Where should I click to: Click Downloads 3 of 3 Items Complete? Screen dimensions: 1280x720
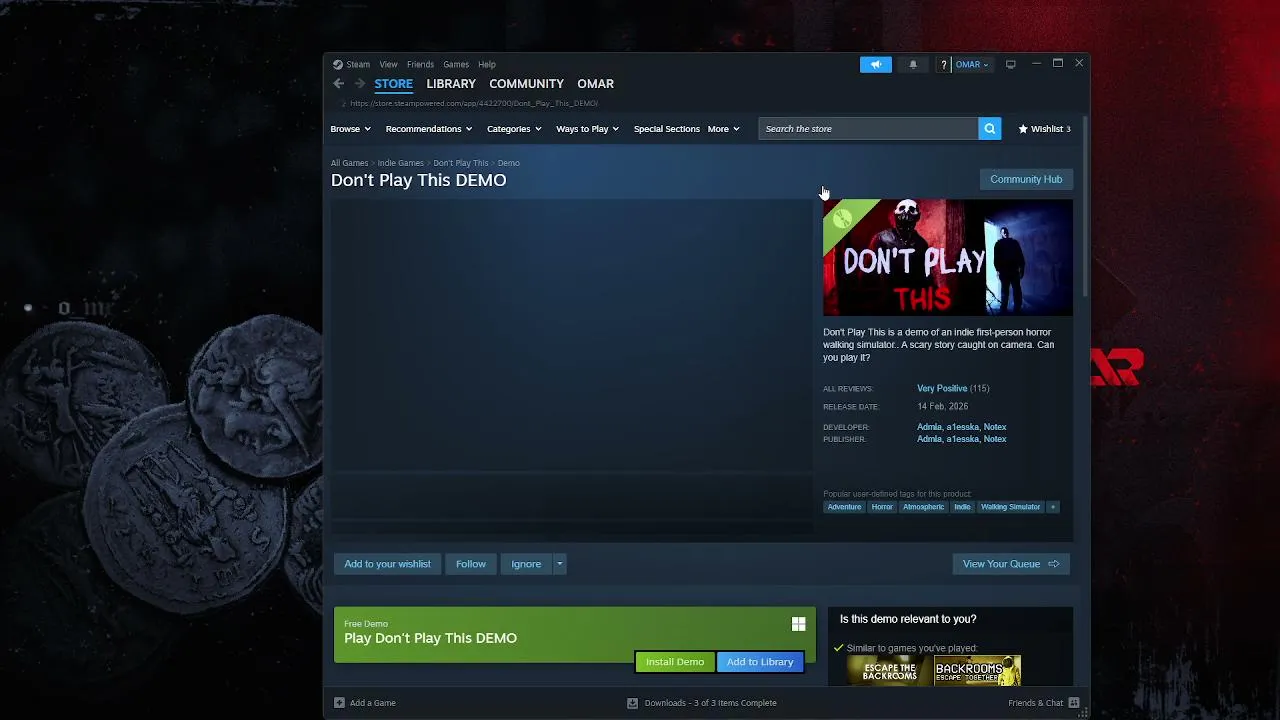(x=711, y=703)
